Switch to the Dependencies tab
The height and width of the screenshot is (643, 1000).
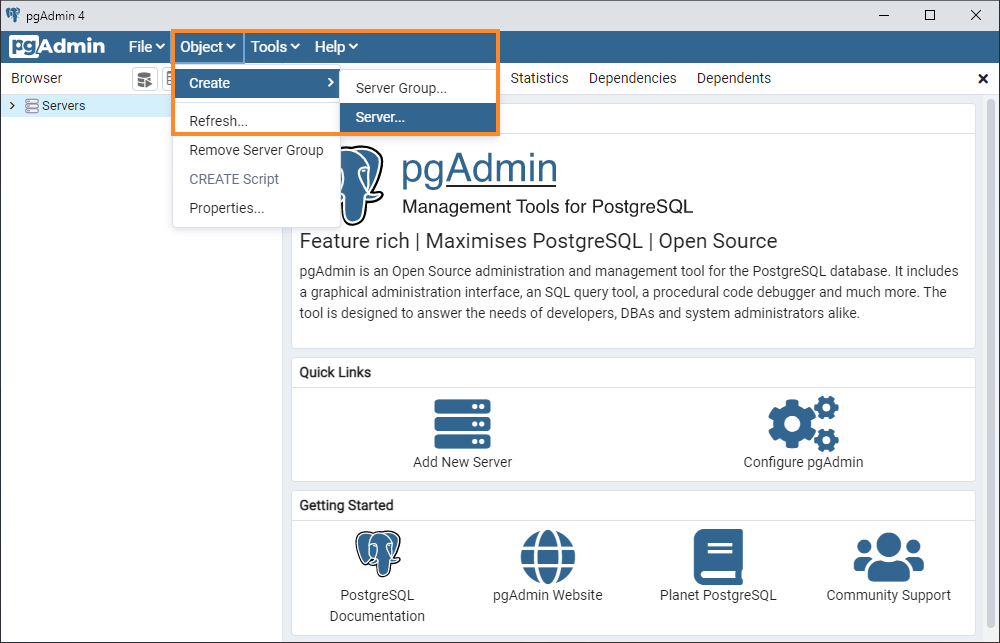tap(632, 78)
